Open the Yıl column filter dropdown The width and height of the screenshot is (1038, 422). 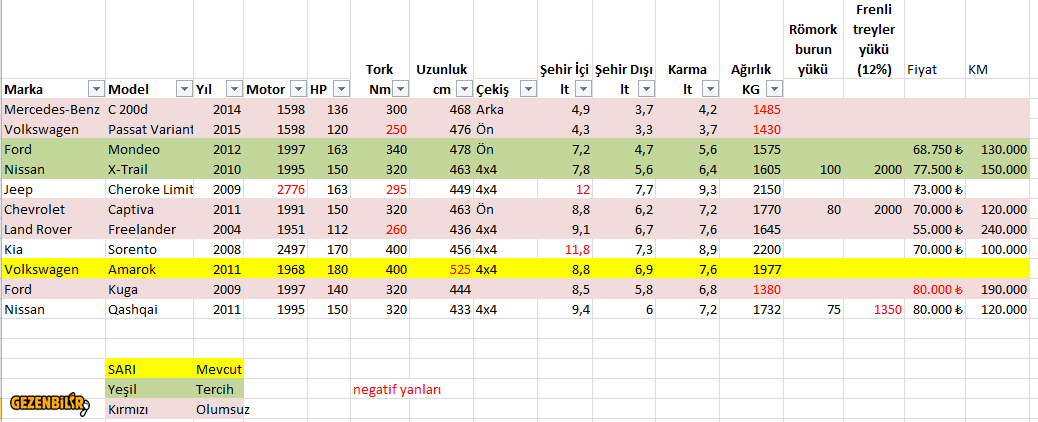point(234,89)
